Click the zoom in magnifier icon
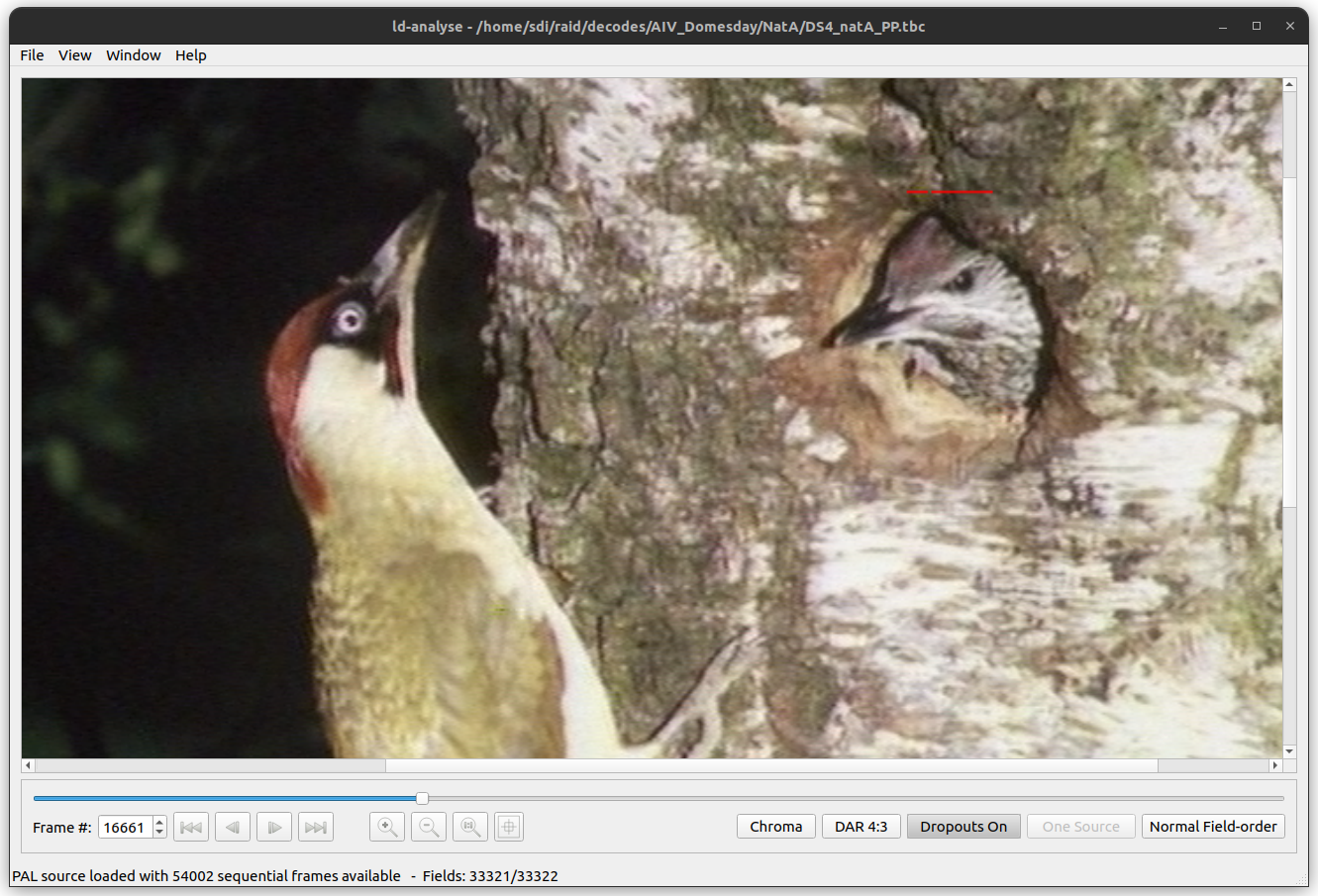Viewport: 1318px width, 896px height. click(x=387, y=827)
